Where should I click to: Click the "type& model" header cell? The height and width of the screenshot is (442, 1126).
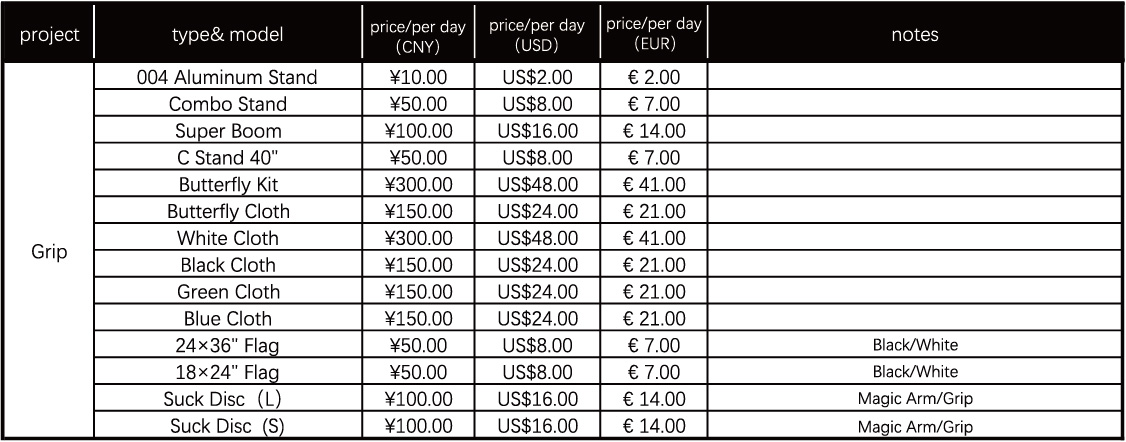tap(228, 35)
